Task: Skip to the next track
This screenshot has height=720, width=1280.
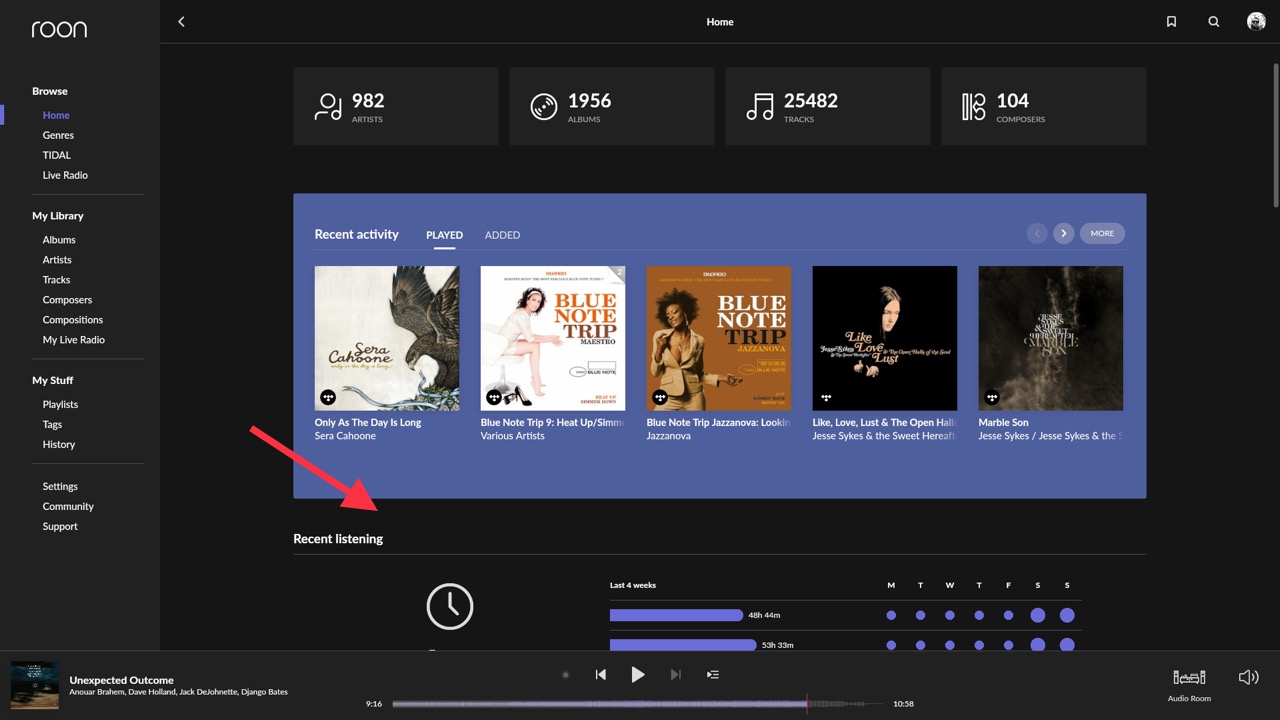Action: [x=675, y=675]
